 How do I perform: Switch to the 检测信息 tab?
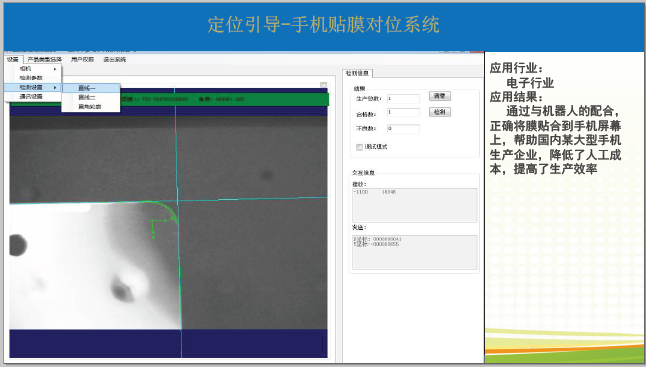pos(357,73)
